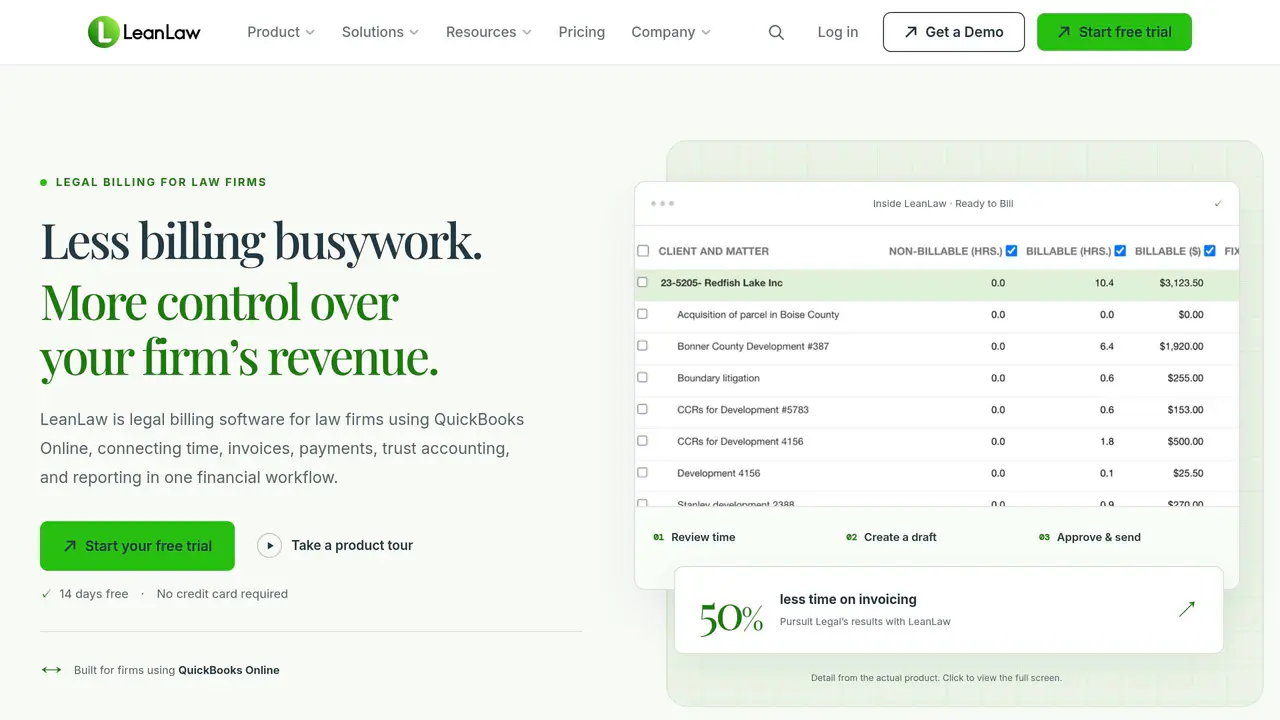1280x720 pixels.
Task: Click the three-dot window icon in product preview
Action: 662,203
